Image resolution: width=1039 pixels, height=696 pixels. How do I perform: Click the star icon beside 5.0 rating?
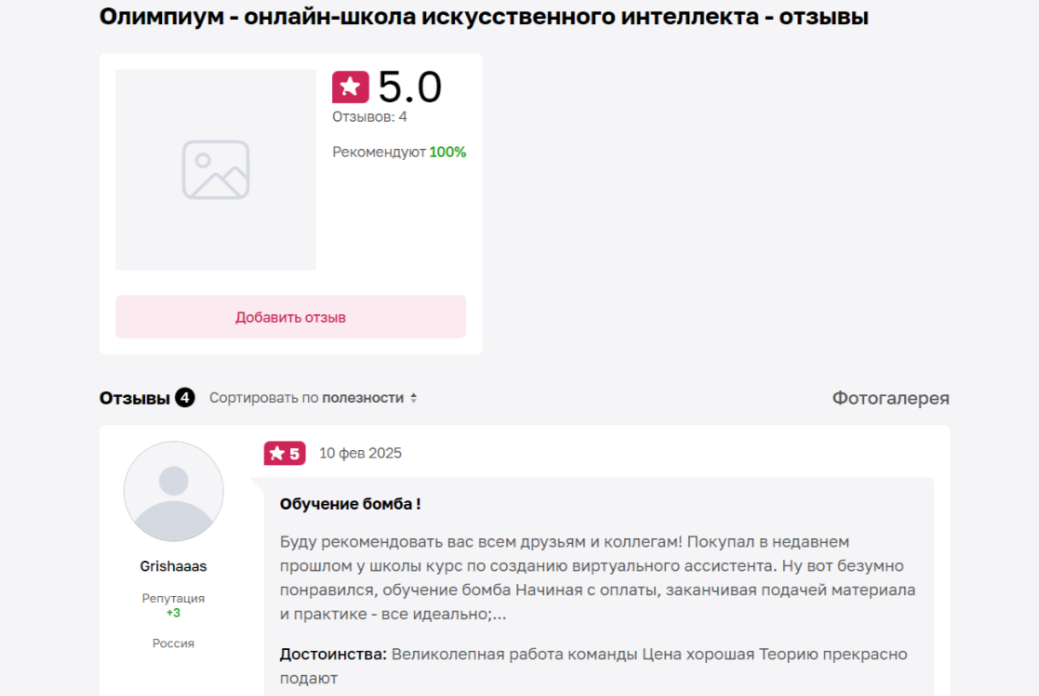tap(350, 87)
